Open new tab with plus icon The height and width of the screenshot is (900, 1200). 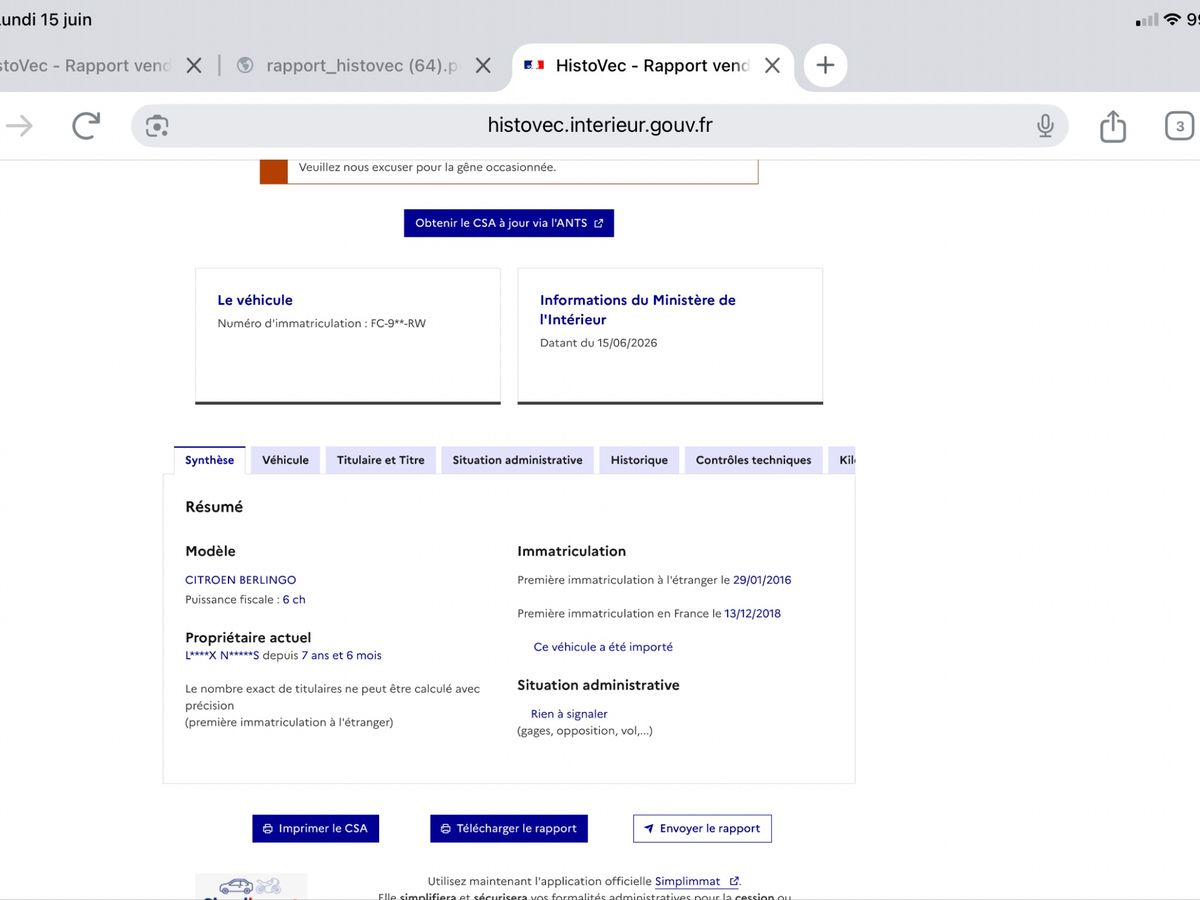pos(825,66)
